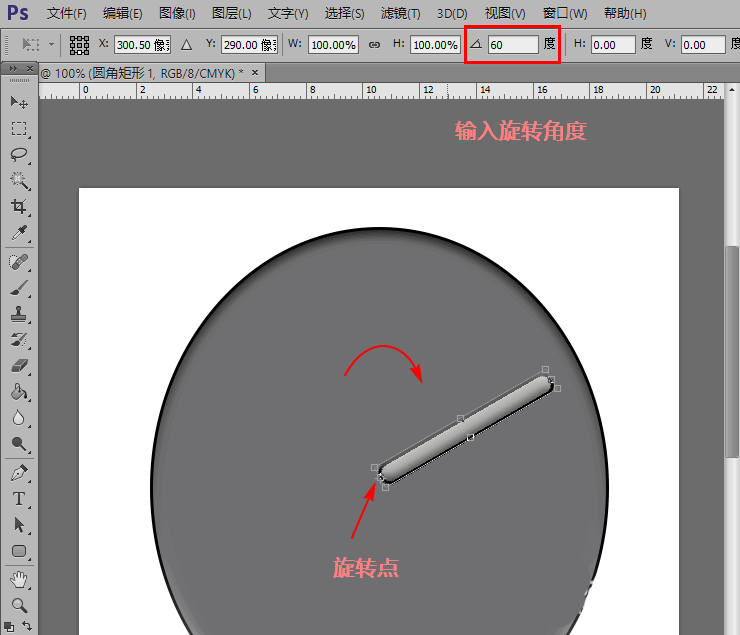Screen dimensions: 740x635
Task: Open the 帮助(H) menu
Action: [625, 13]
